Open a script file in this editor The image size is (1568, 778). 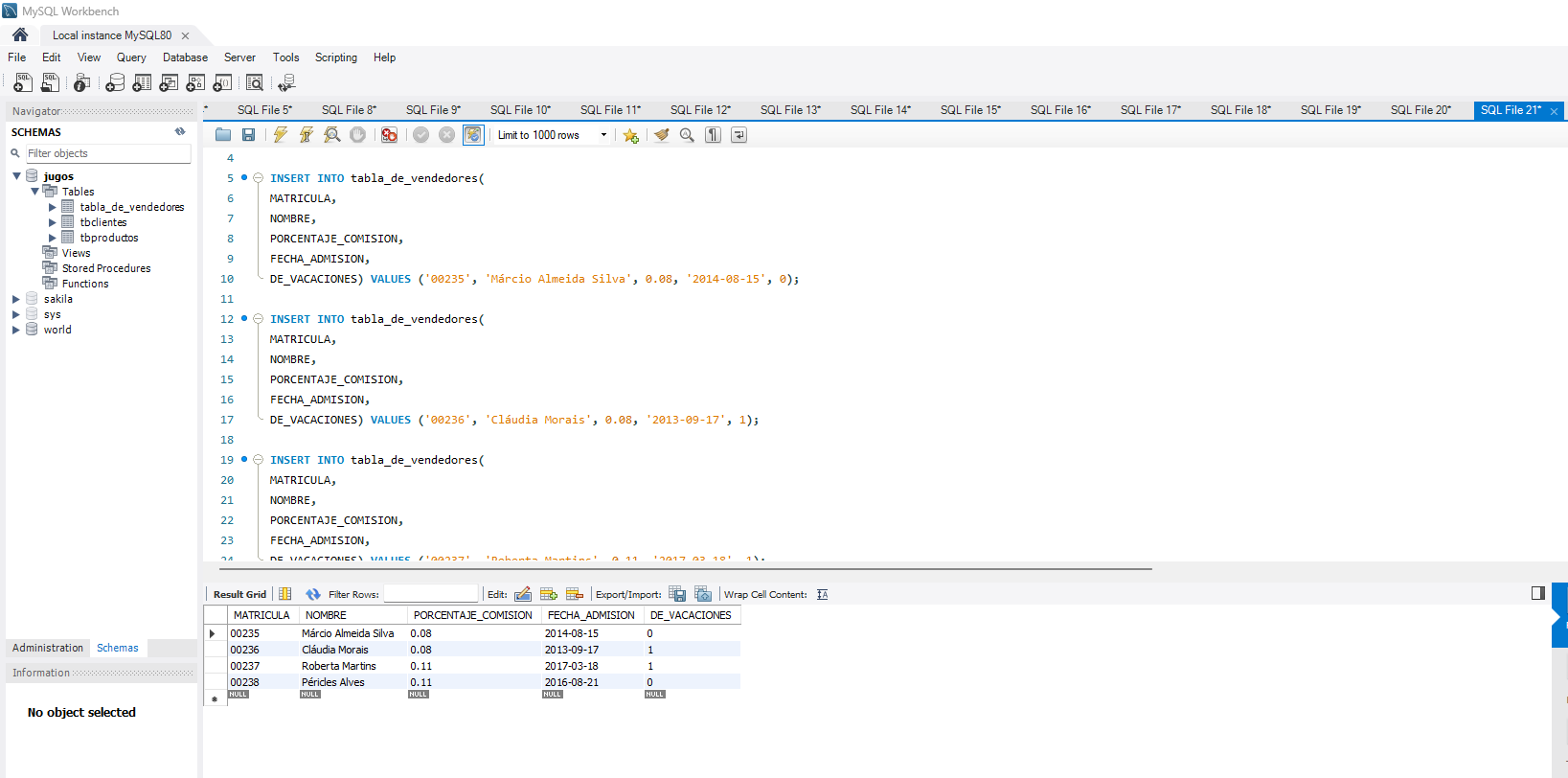223,135
